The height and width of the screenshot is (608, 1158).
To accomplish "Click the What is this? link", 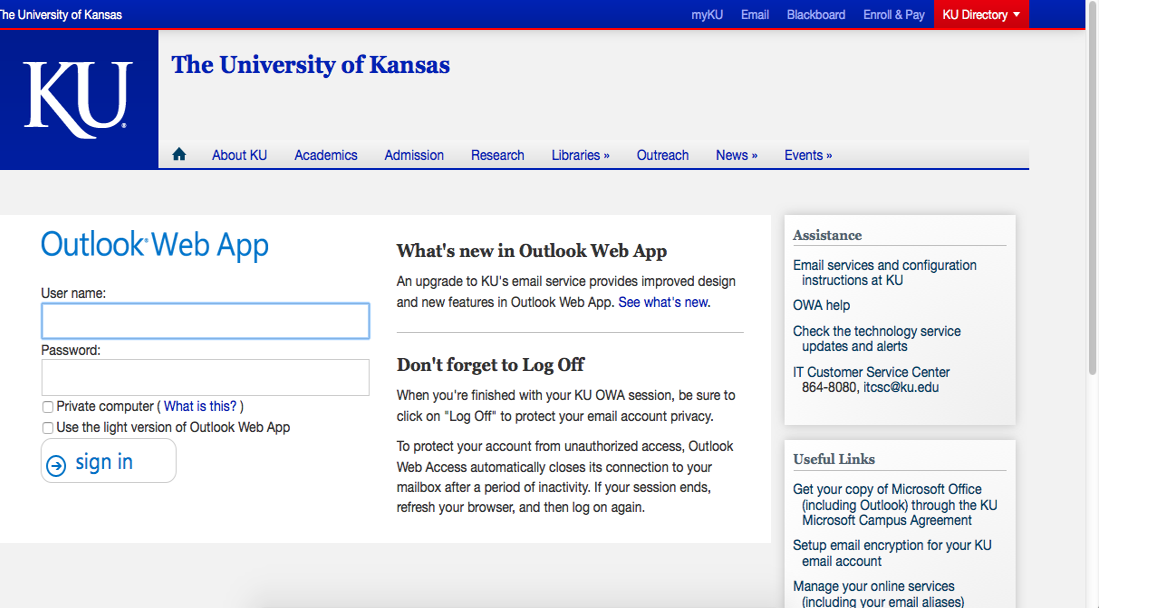I will (200, 406).
